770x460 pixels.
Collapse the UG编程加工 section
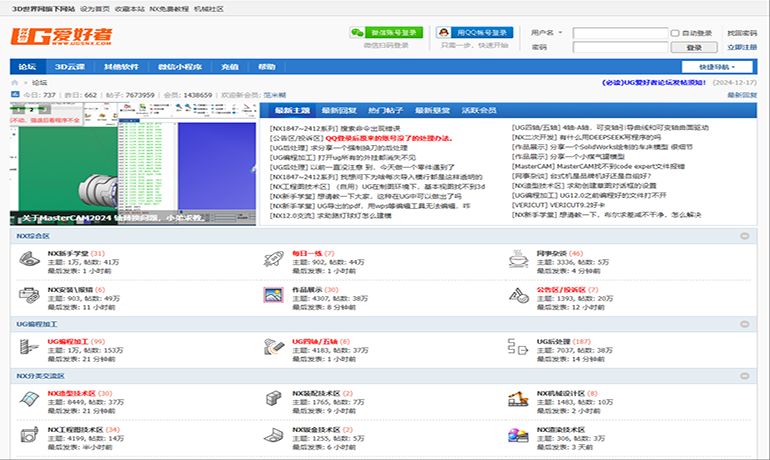click(x=744, y=324)
